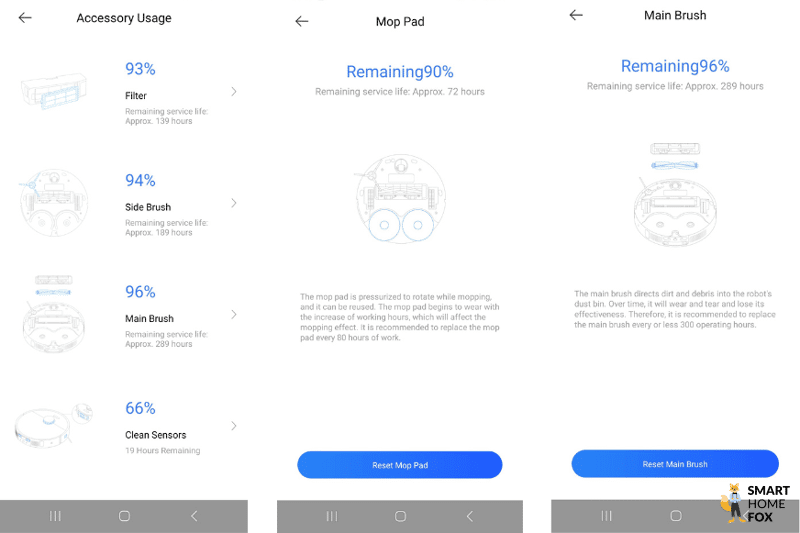Tap the Side Brush robot illustration
Image resolution: width=800 pixels, height=533 pixels.
click(54, 202)
